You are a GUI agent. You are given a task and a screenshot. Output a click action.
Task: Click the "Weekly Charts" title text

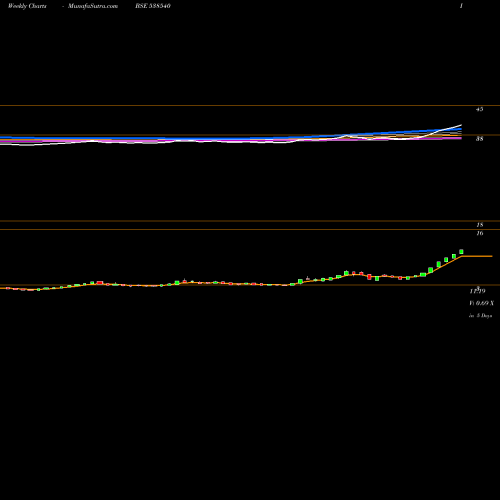point(27,6)
